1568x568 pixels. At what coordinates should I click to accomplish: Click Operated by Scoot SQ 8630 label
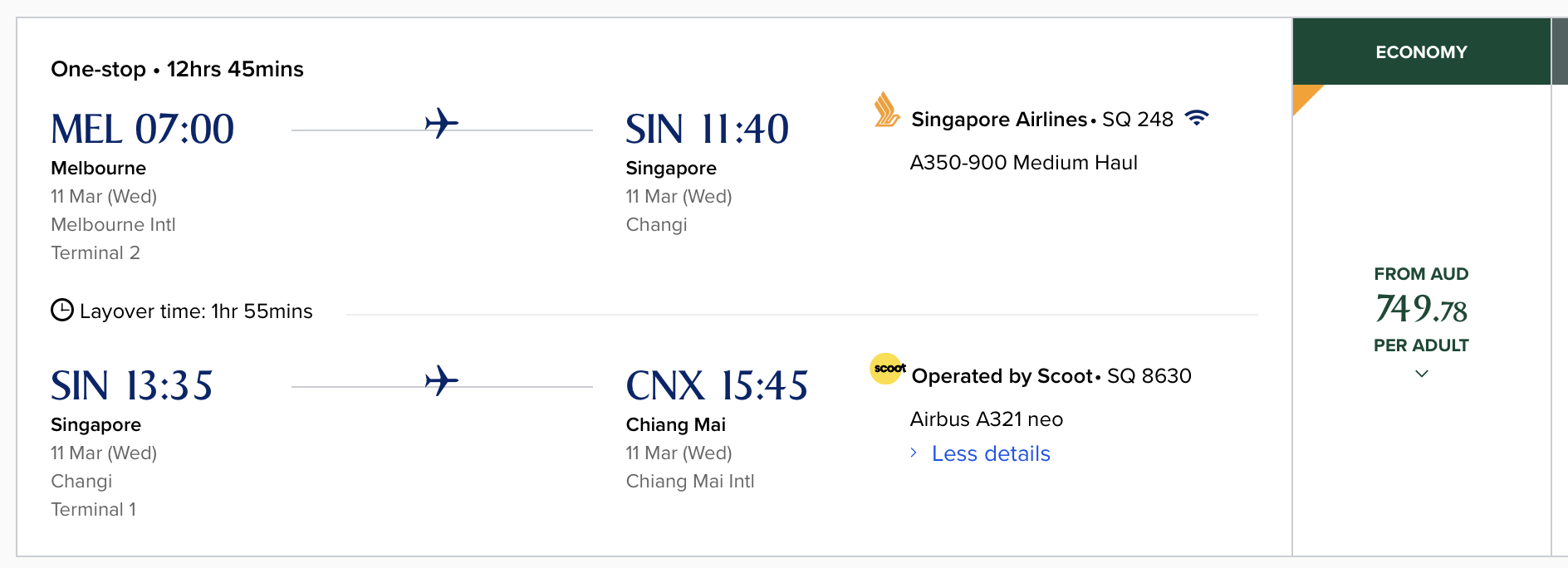point(1051,376)
